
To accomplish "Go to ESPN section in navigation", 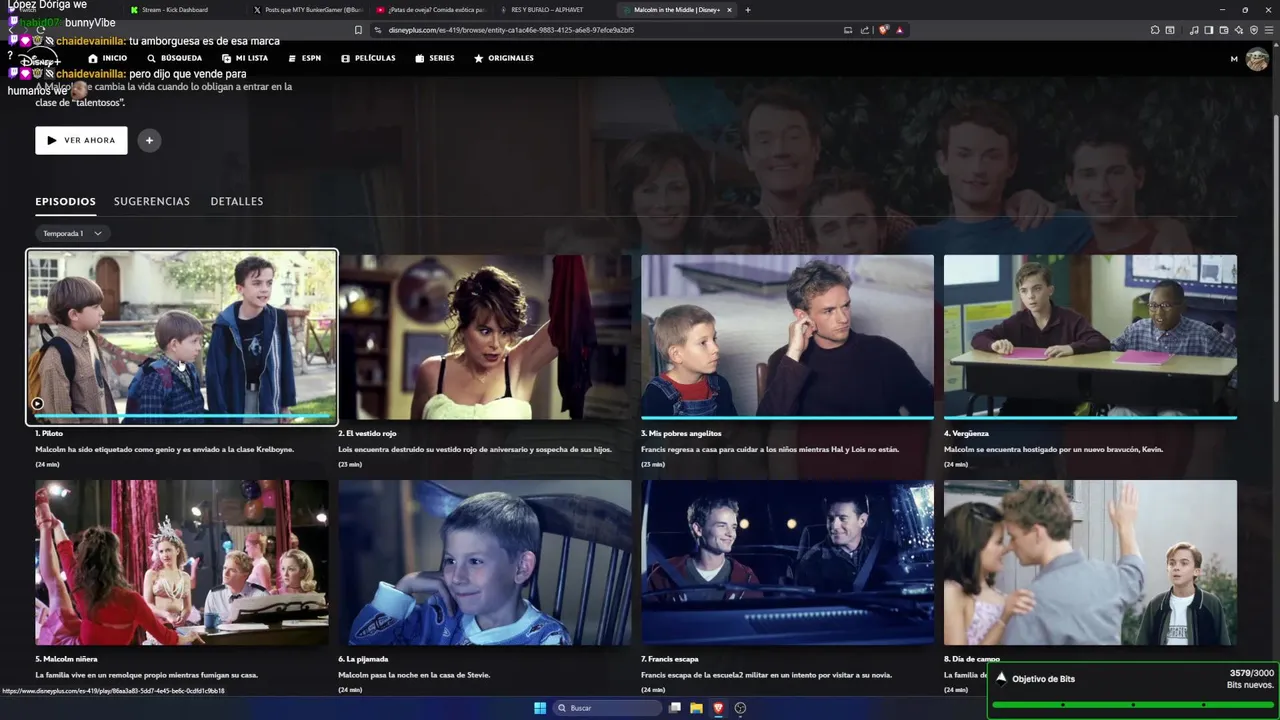I will point(304,58).
